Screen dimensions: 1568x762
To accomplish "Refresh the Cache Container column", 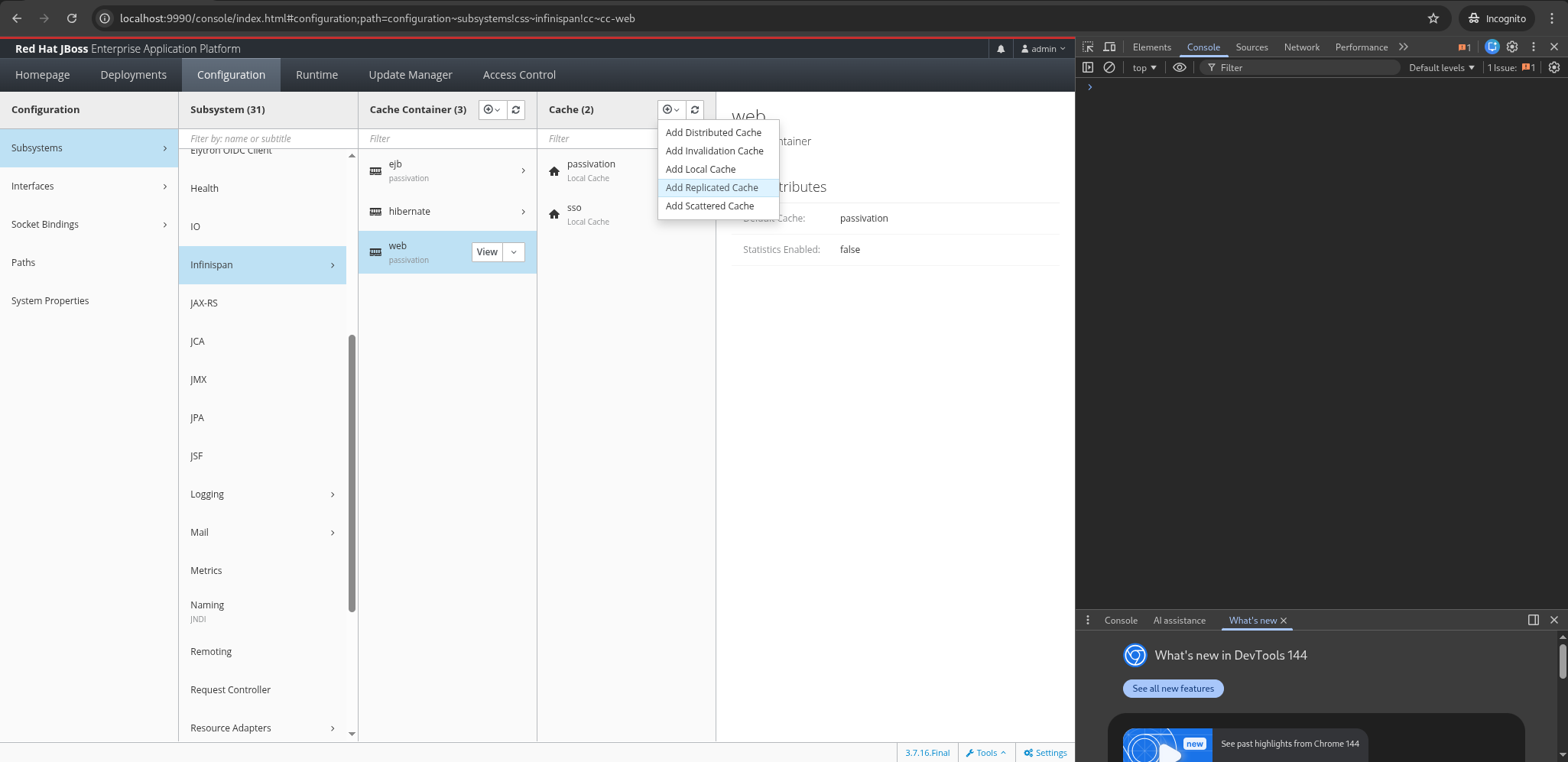I will pos(516,110).
